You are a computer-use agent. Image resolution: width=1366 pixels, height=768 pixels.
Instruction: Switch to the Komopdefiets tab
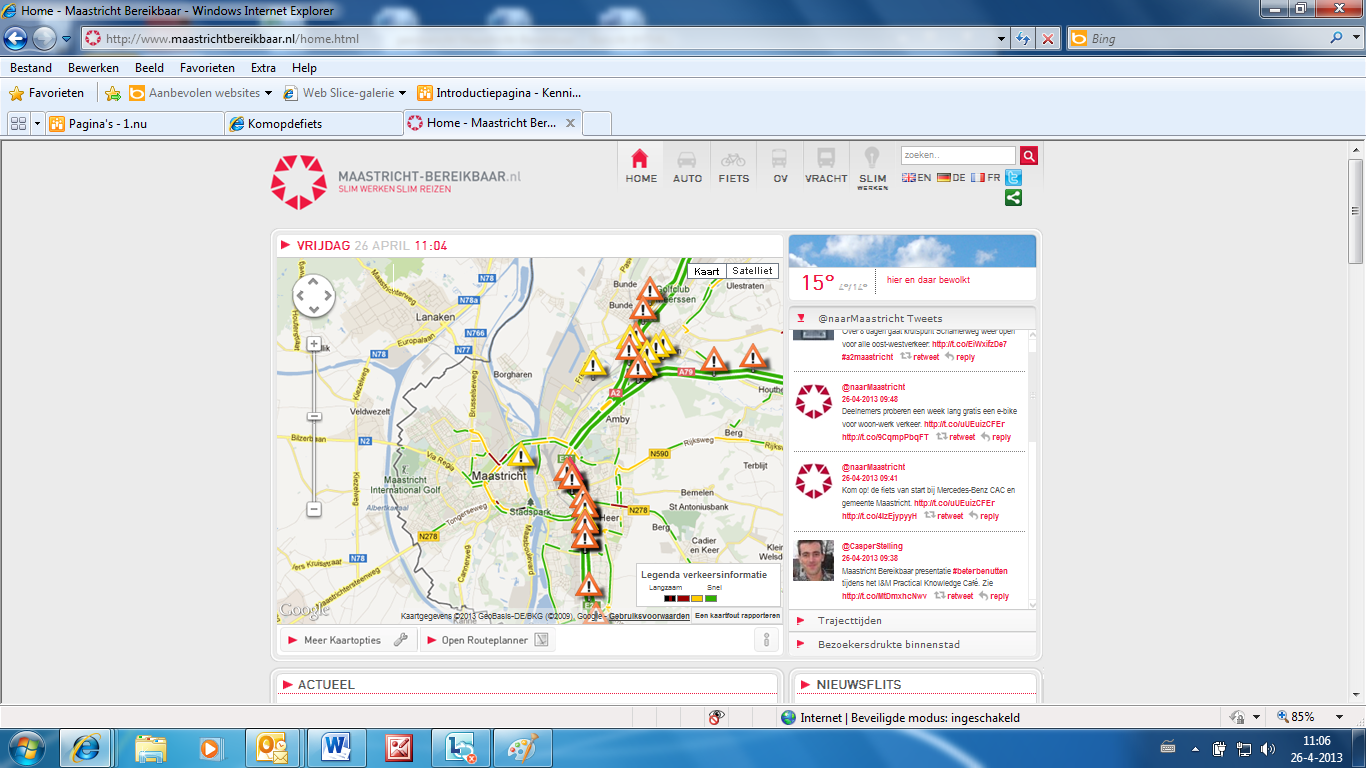(x=314, y=124)
